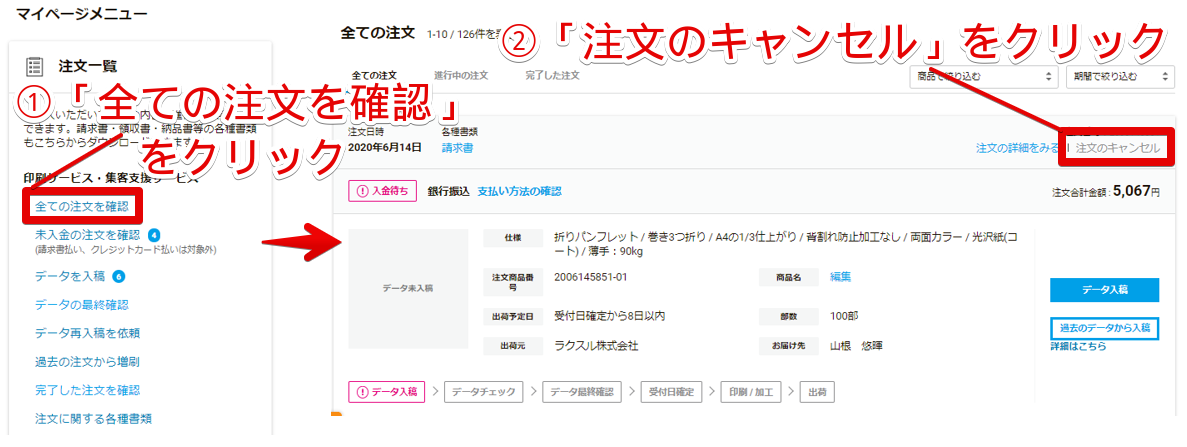
Task: Click データを入稿 in the sidebar menu
Action: pos(68,276)
